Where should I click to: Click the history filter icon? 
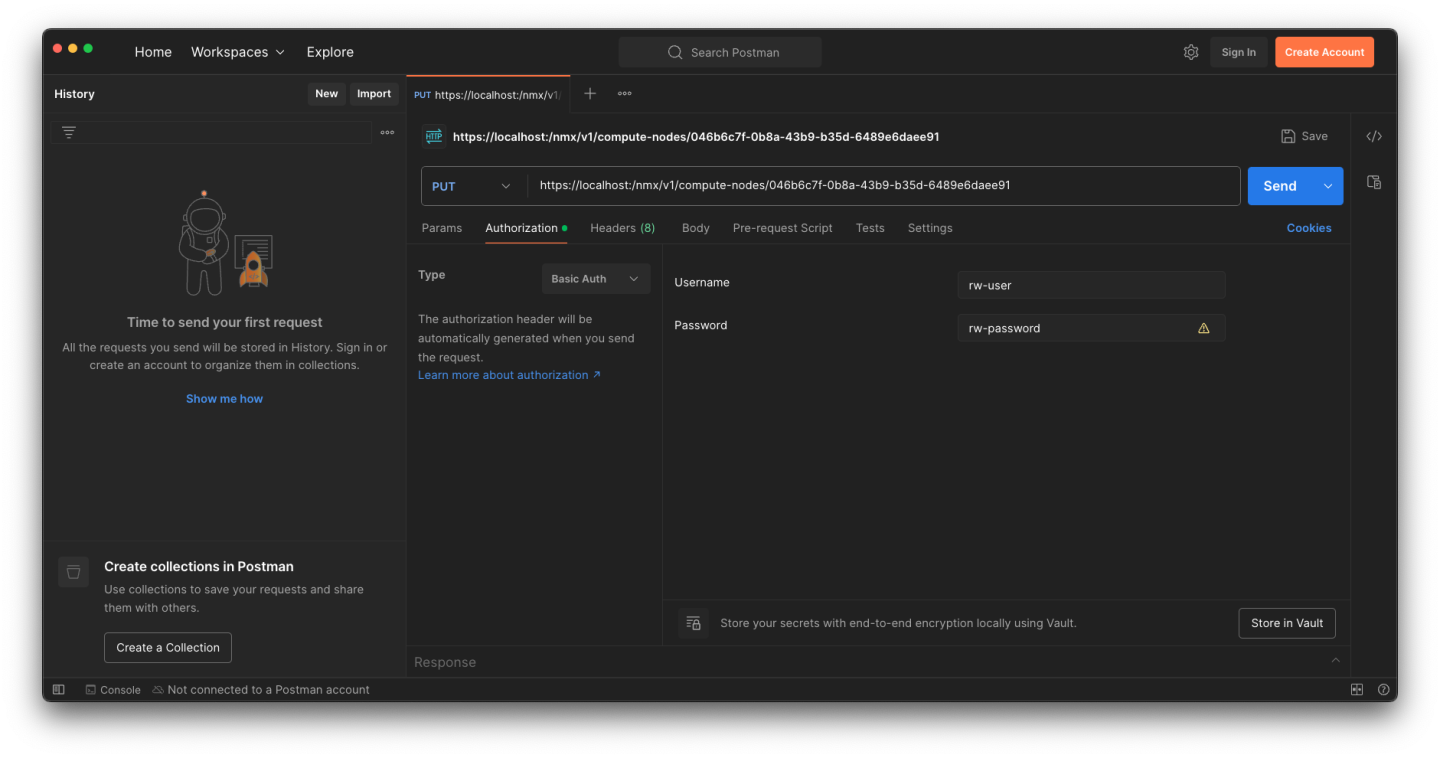coord(69,132)
